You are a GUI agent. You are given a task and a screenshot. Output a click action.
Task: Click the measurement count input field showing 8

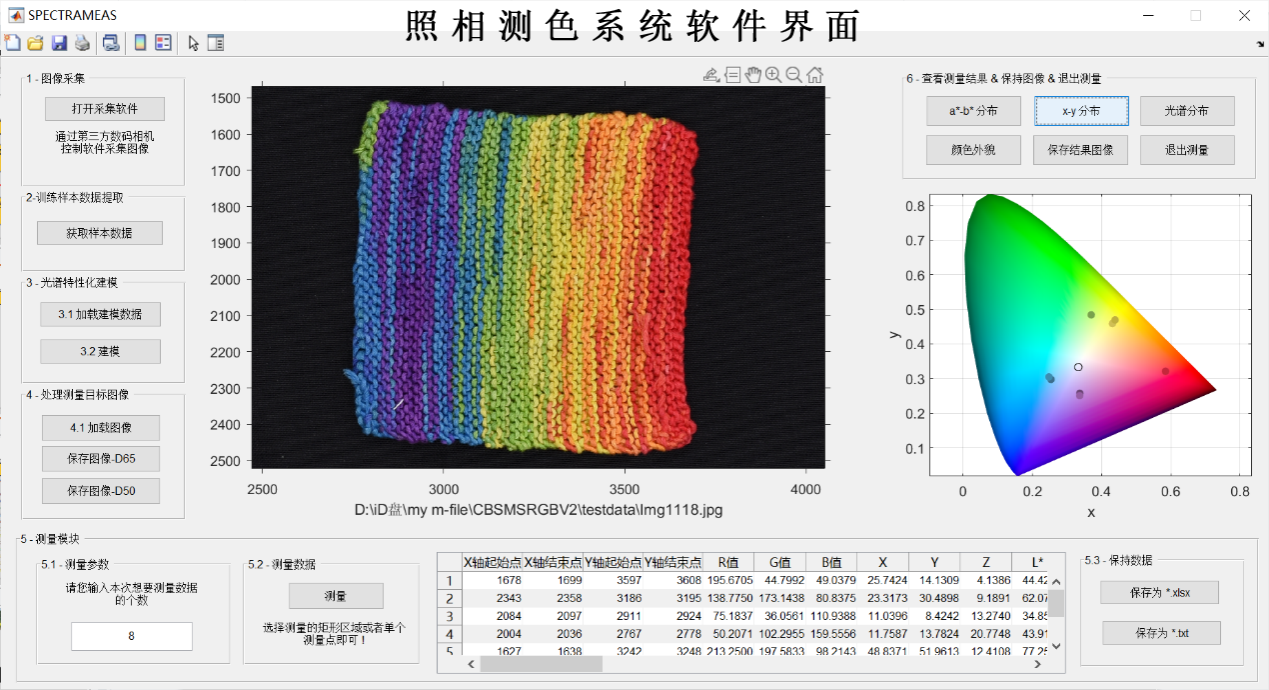pos(132,636)
